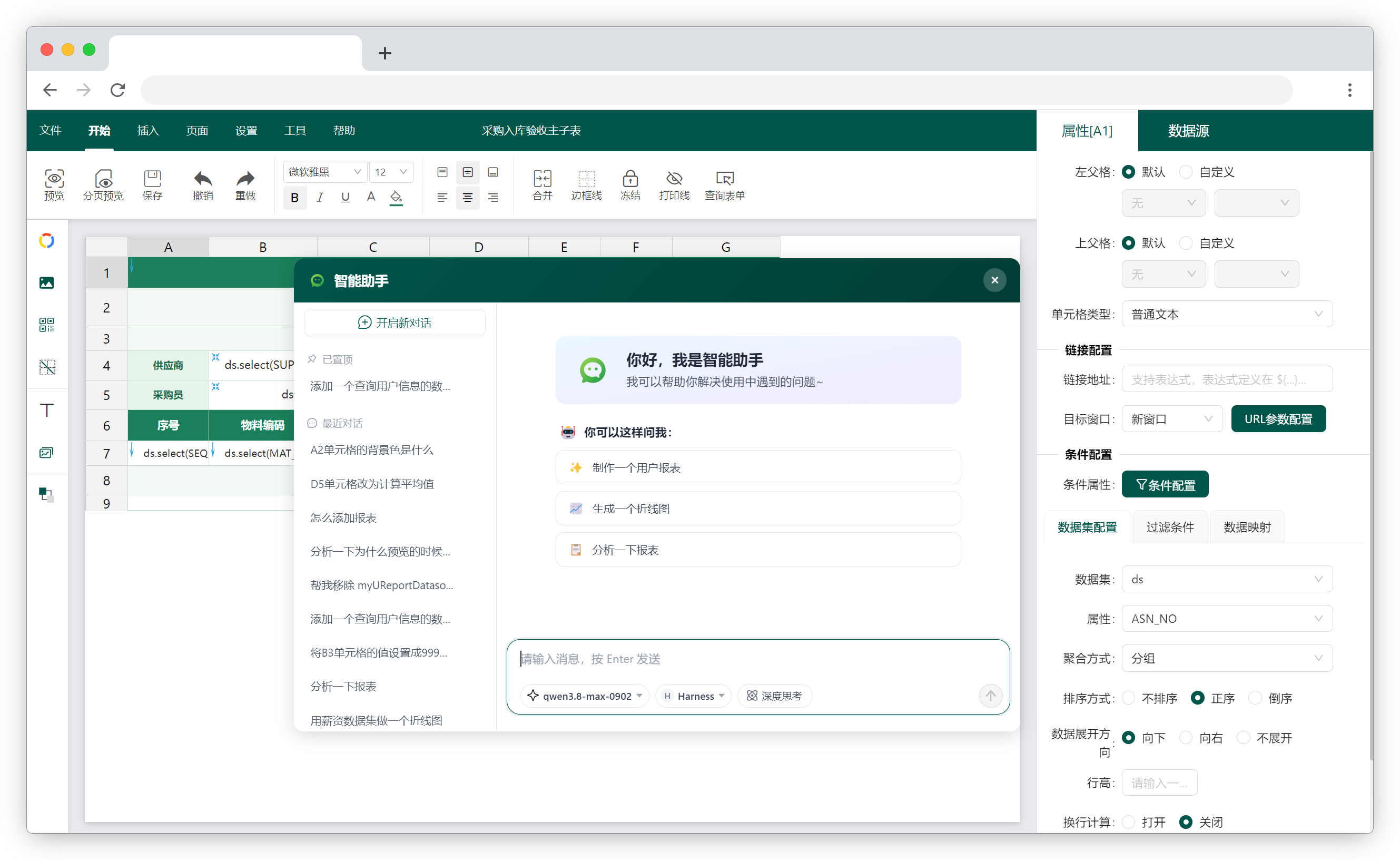Expand the 聚合方式 分组 dropdown
1400x860 pixels.
tap(1227, 658)
